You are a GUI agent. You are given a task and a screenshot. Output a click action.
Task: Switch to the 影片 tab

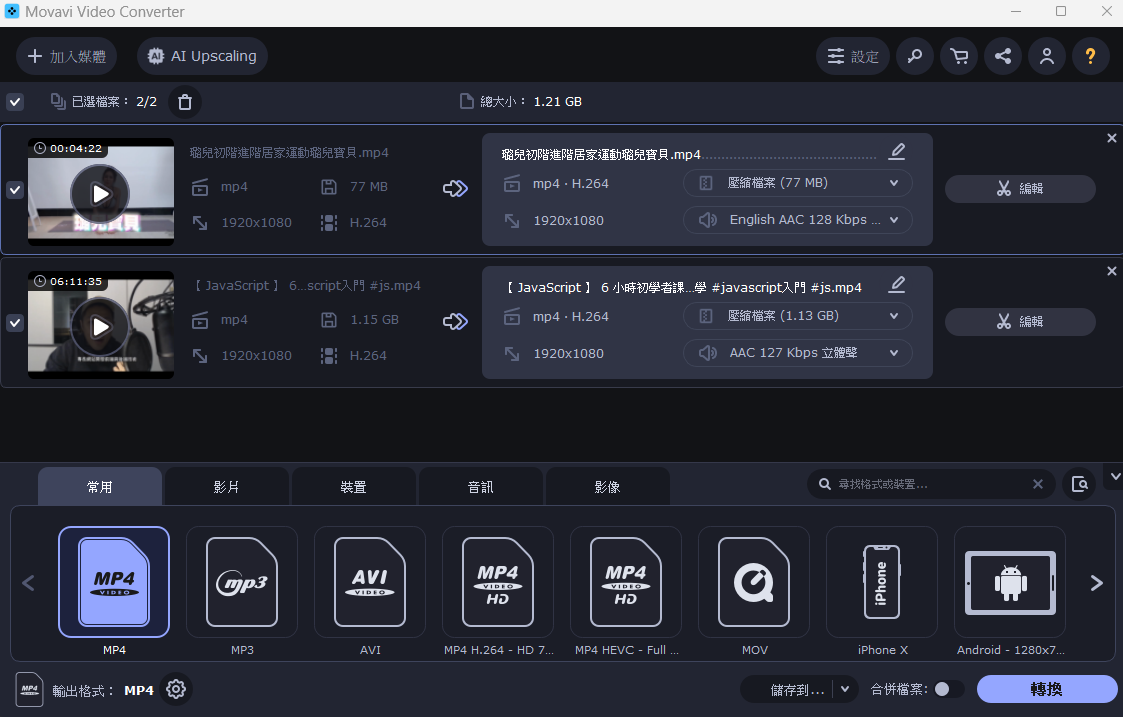tap(226, 487)
